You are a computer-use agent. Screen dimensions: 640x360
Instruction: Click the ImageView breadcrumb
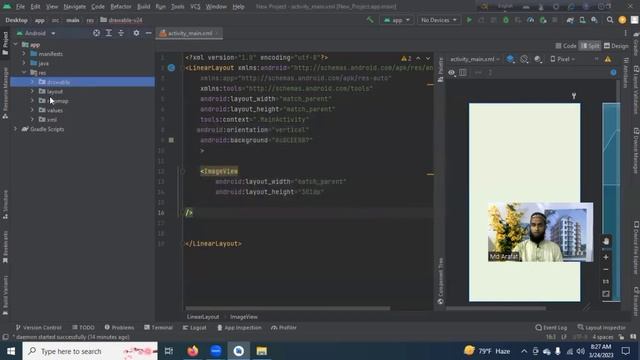(x=244, y=317)
